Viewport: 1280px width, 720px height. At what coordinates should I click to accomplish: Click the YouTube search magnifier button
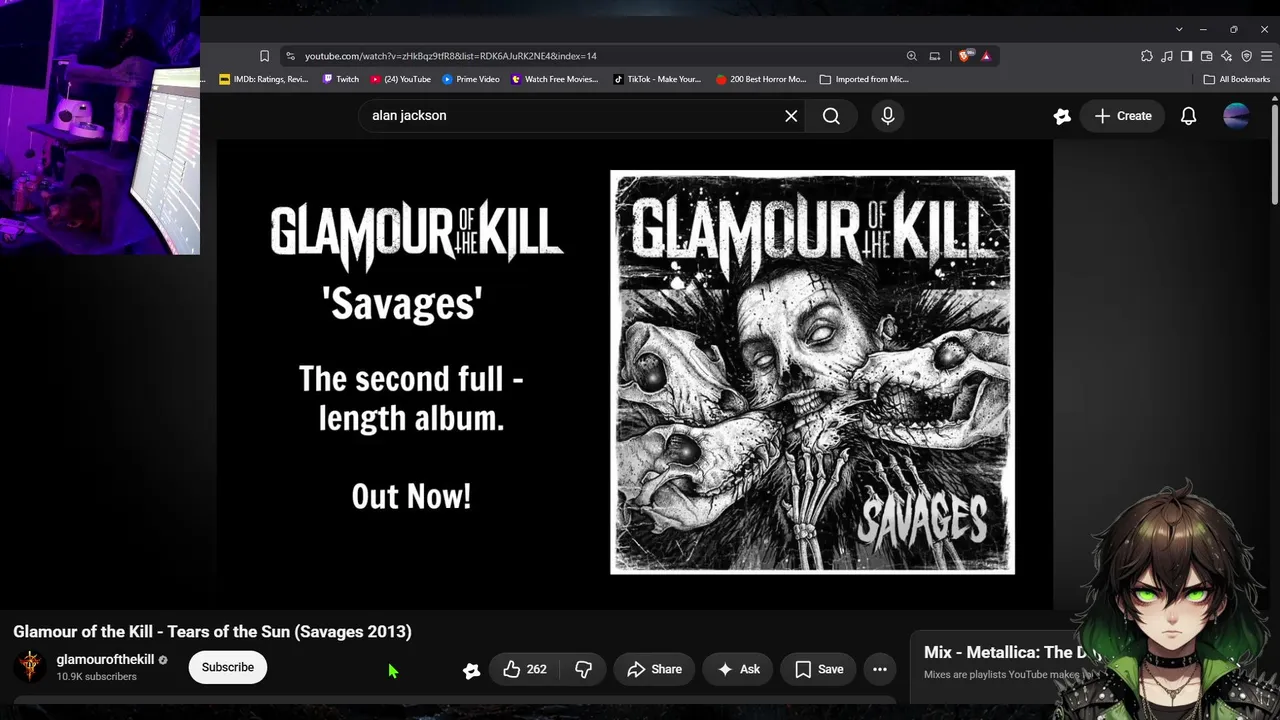click(831, 116)
